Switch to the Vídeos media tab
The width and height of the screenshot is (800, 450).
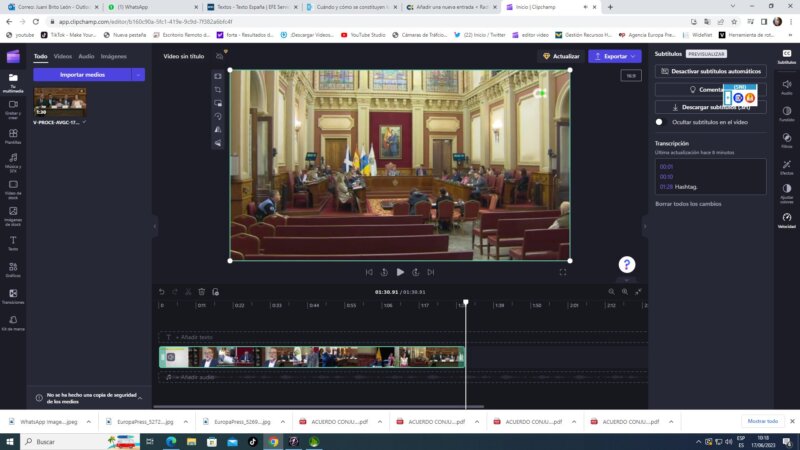(63, 56)
